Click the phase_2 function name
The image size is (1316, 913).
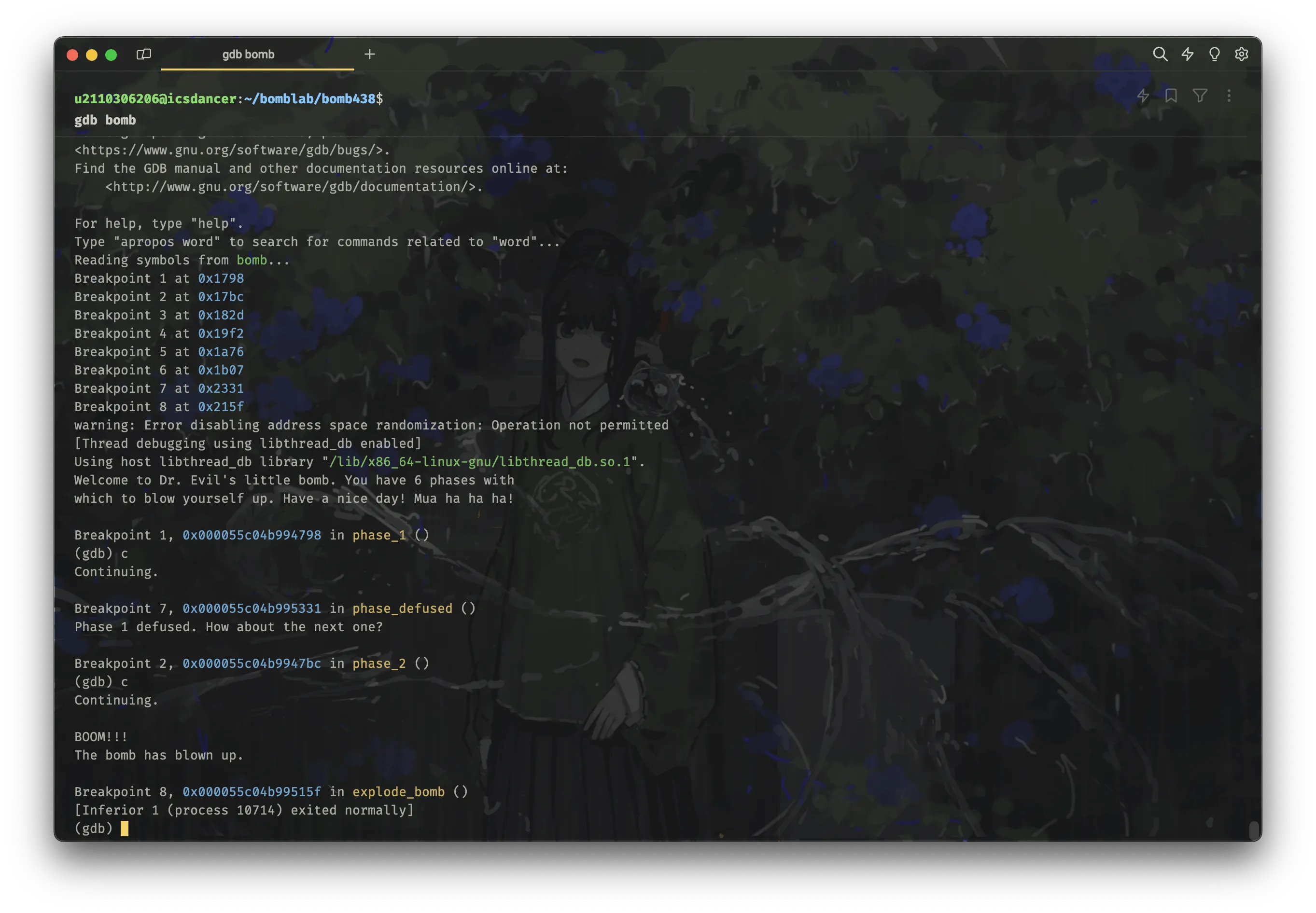coord(379,664)
